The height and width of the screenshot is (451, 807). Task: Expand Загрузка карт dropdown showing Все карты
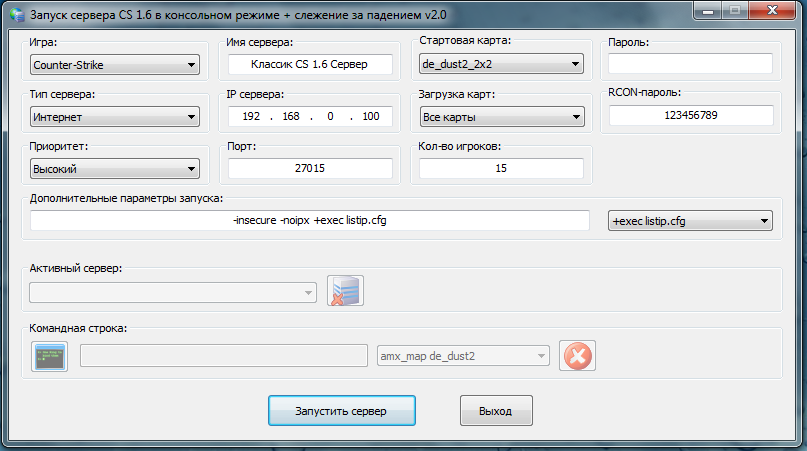click(502, 117)
